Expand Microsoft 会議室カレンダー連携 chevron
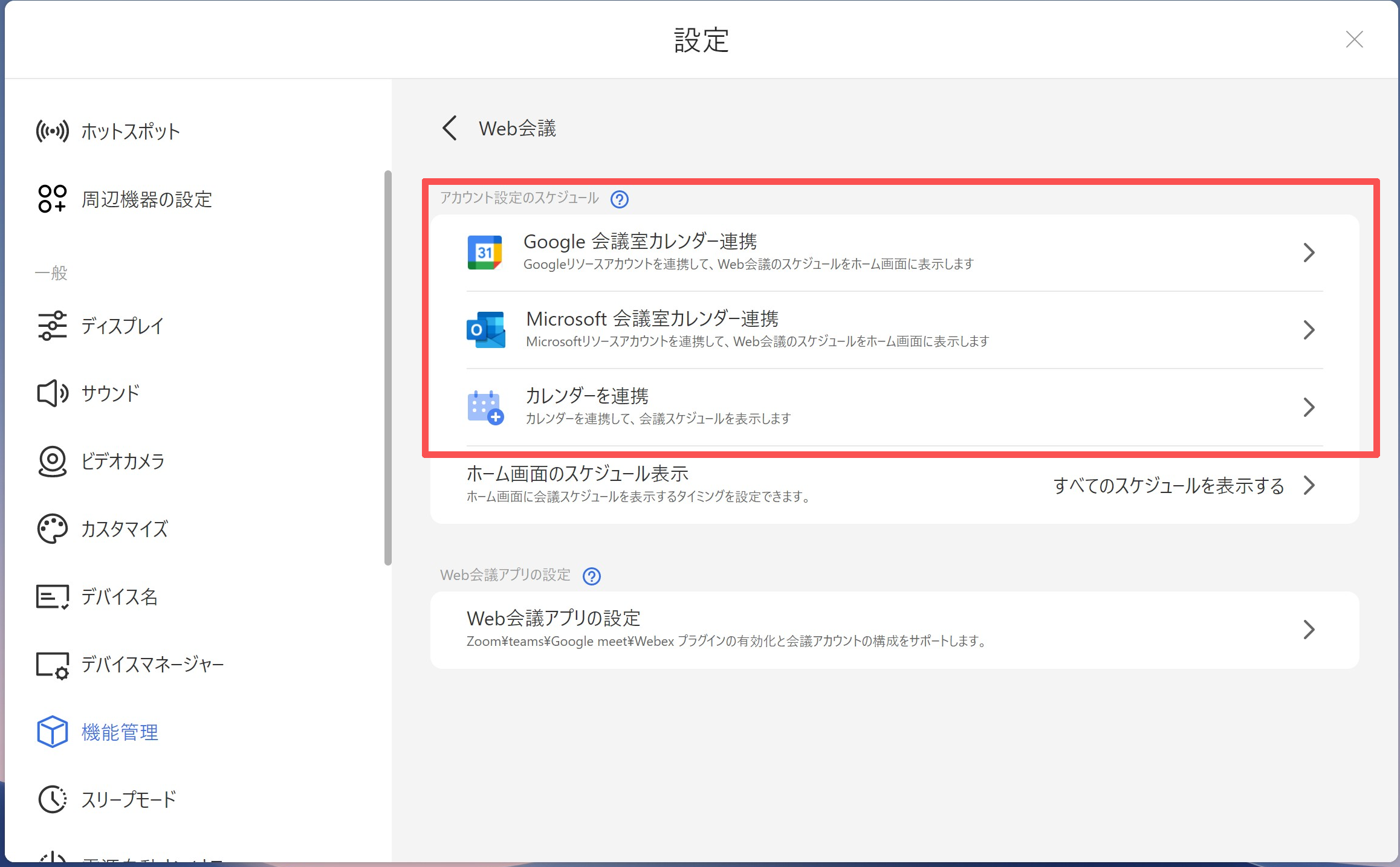The image size is (1400, 867). point(1309,330)
